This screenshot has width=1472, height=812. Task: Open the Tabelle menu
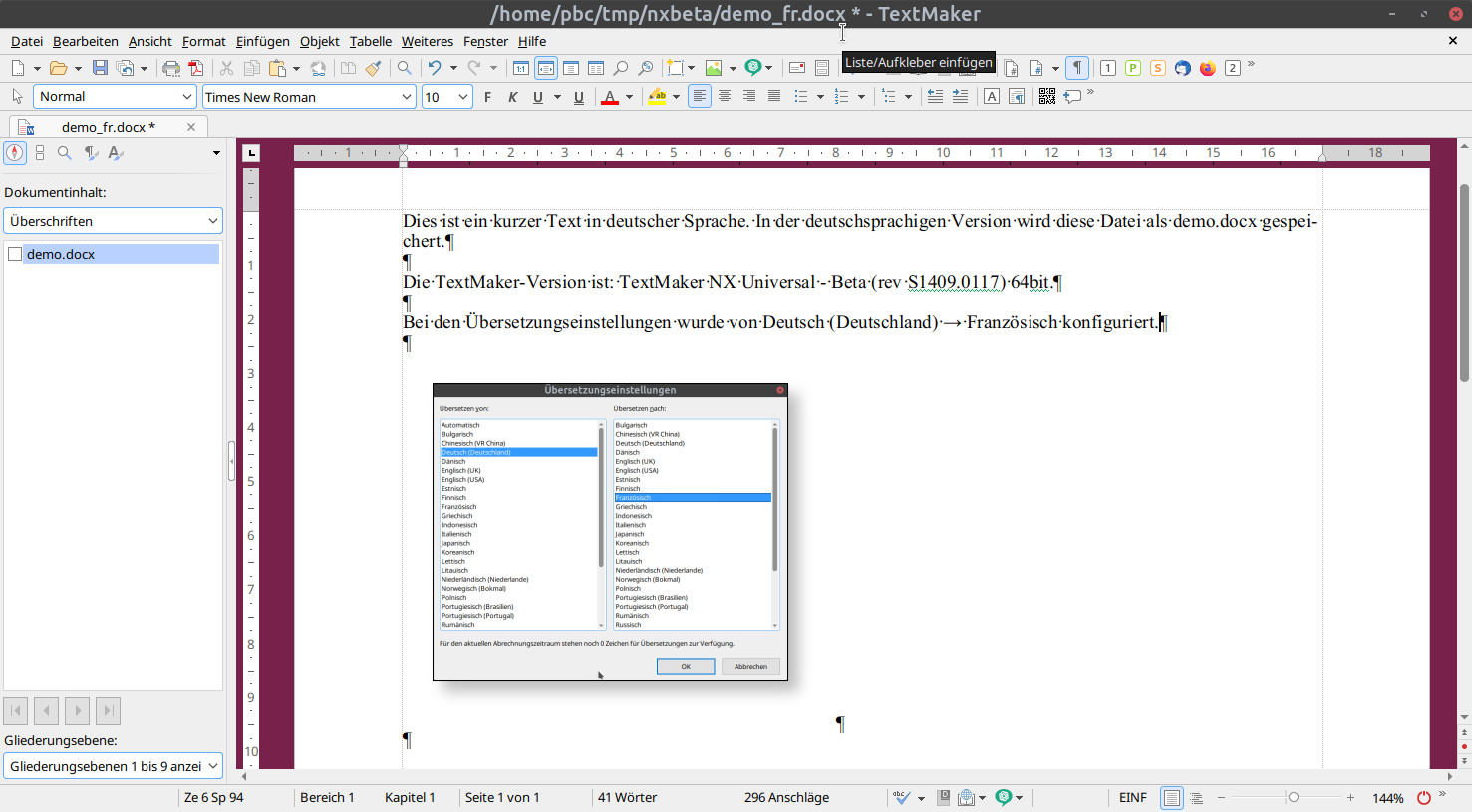371,41
